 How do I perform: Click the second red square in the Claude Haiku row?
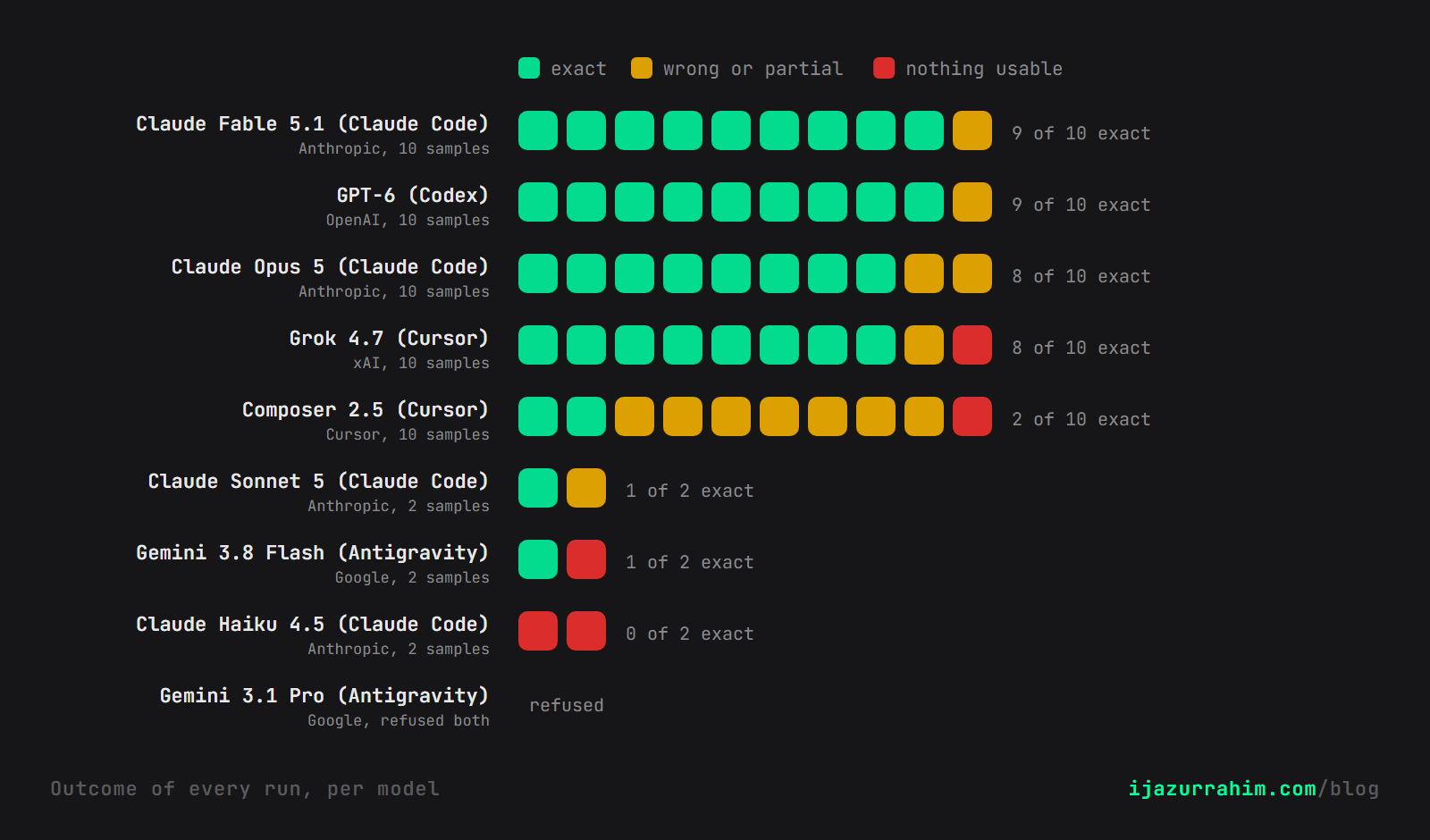586,631
